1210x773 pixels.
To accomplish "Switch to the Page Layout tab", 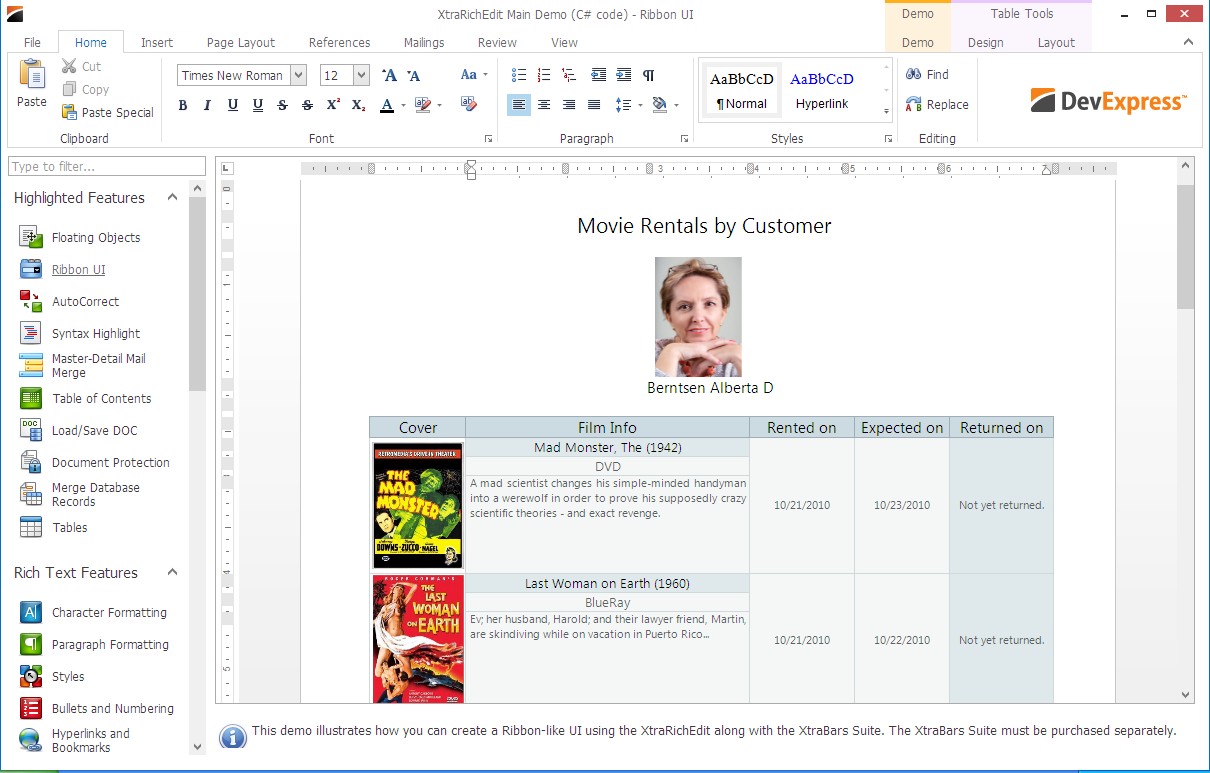I will [241, 42].
